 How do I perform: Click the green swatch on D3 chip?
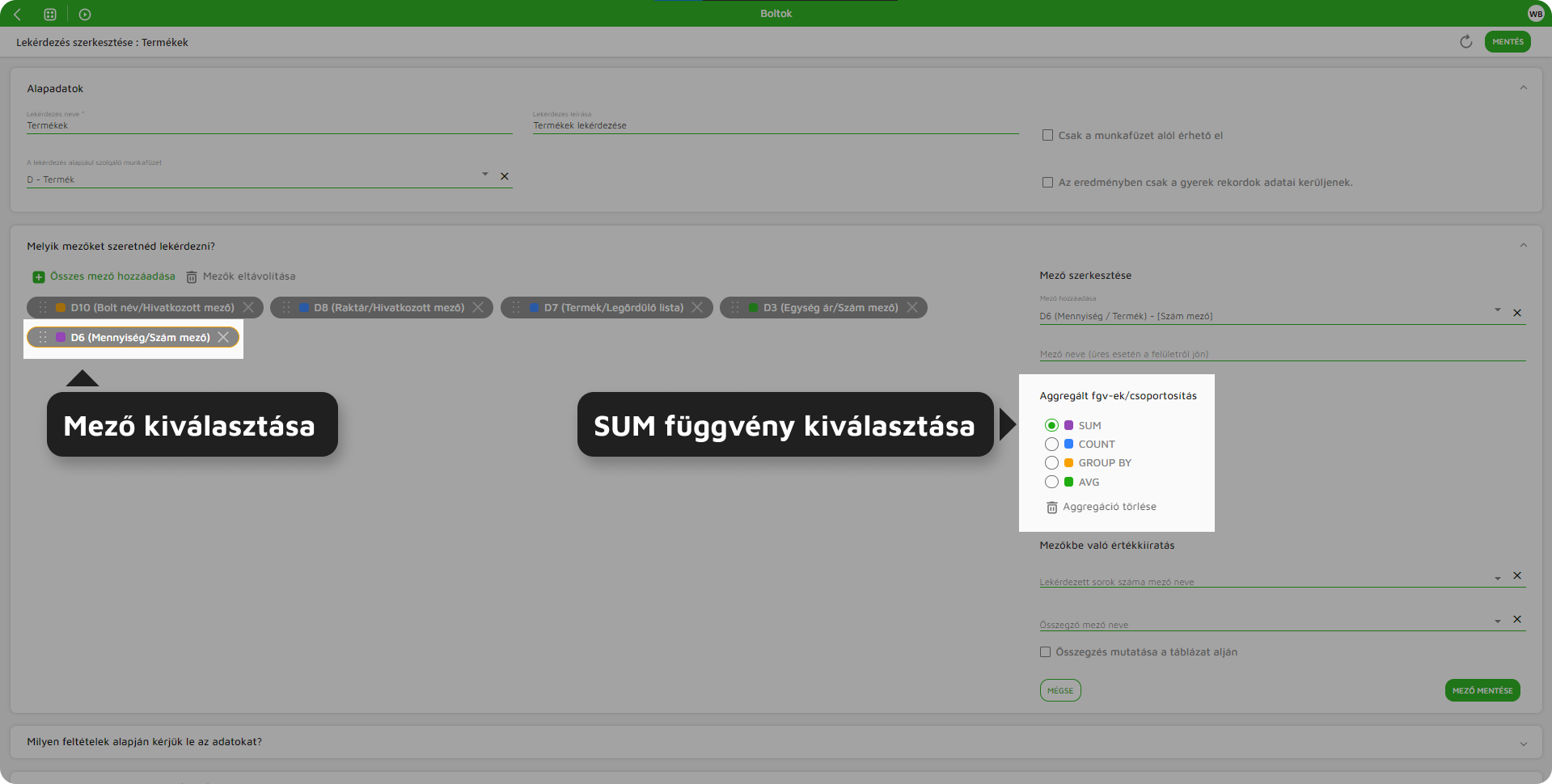pos(754,307)
